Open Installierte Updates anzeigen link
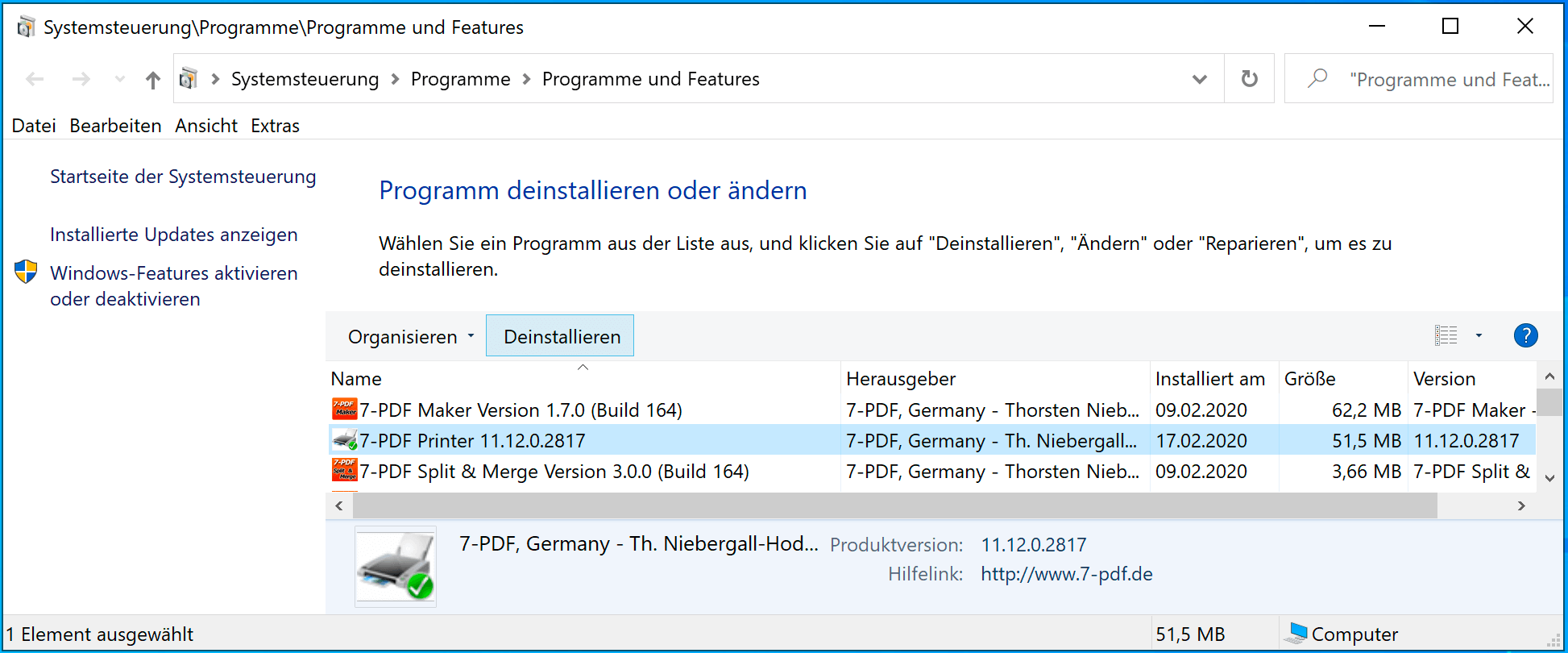The width and height of the screenshot is (1568, 653). click(x=174, y=235)
